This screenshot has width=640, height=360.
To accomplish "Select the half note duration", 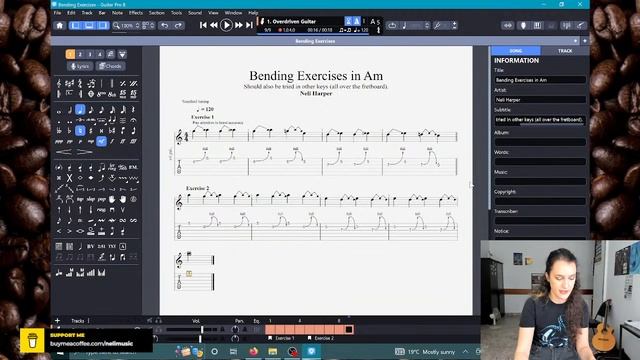I will 70,110.
